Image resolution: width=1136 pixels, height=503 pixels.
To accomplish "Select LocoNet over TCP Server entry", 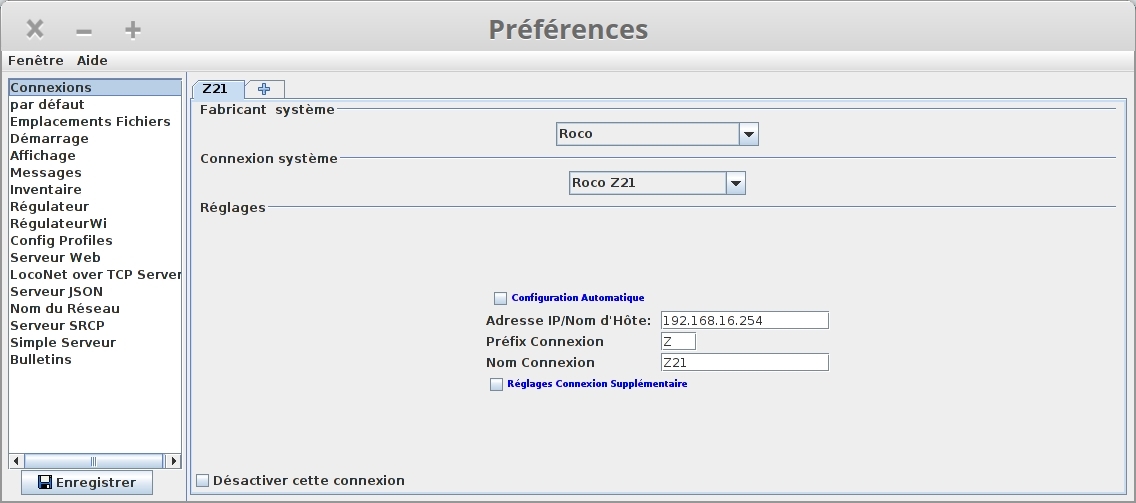I will click(x=95, y=275).
